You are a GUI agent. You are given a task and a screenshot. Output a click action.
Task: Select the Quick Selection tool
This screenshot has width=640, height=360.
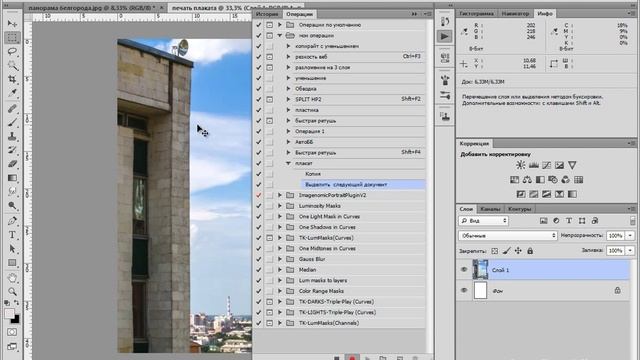(12, 65)
